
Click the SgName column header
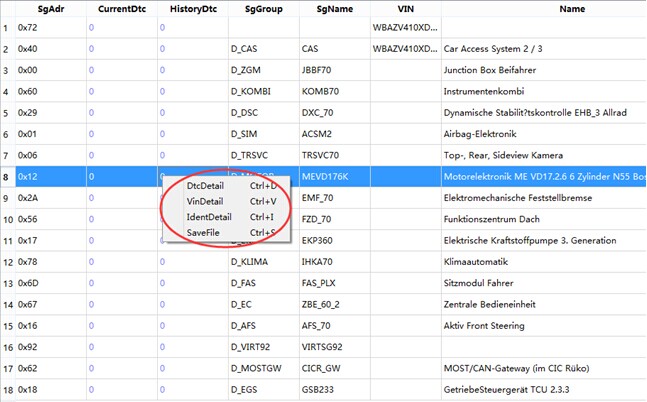click(x=335, y=9)
